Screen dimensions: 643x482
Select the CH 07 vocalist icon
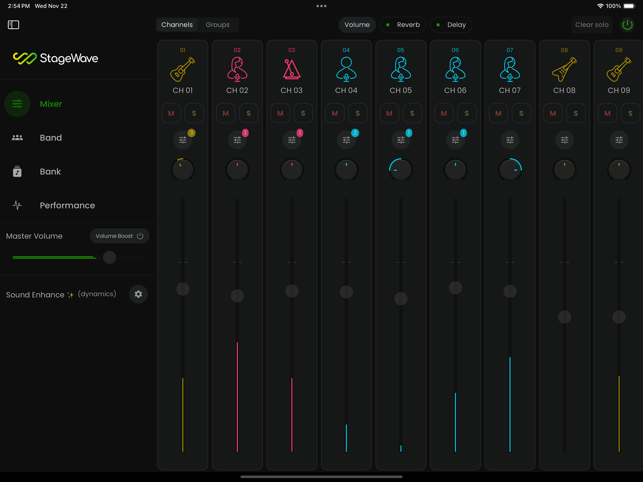click(x=510, y=70)
